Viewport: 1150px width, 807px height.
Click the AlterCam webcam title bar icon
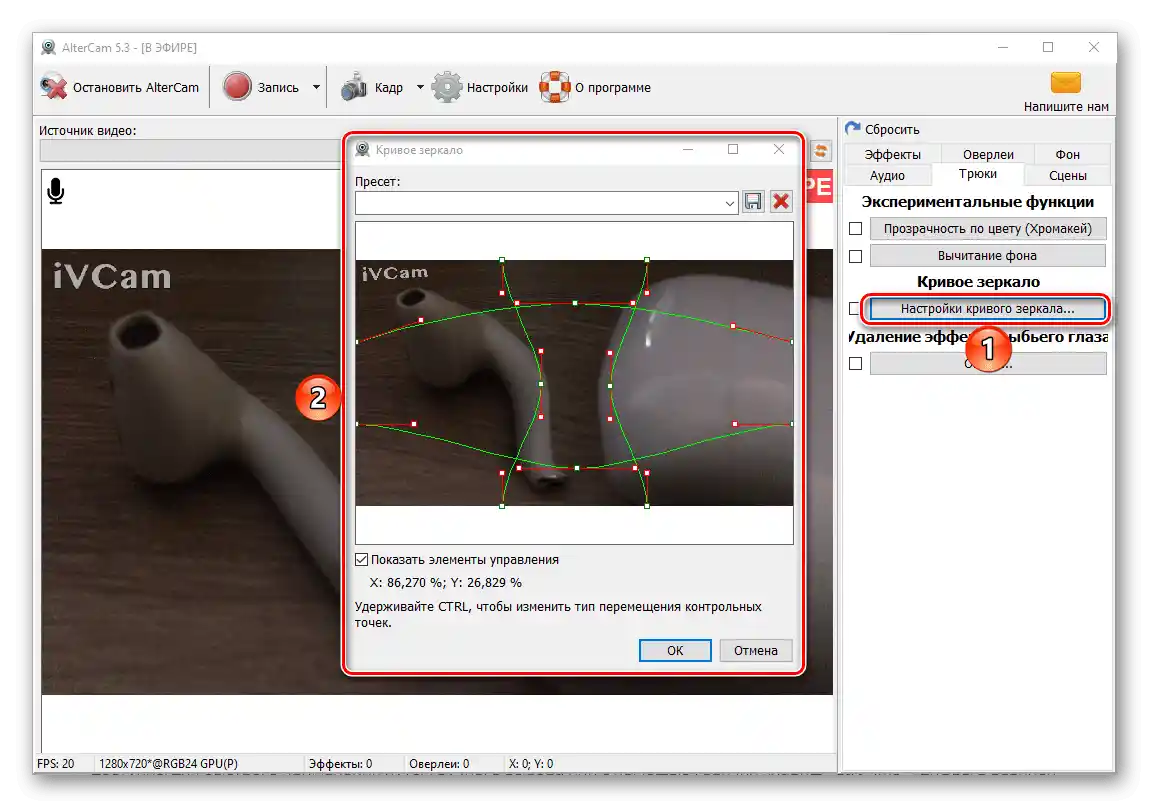pos(48,48)
